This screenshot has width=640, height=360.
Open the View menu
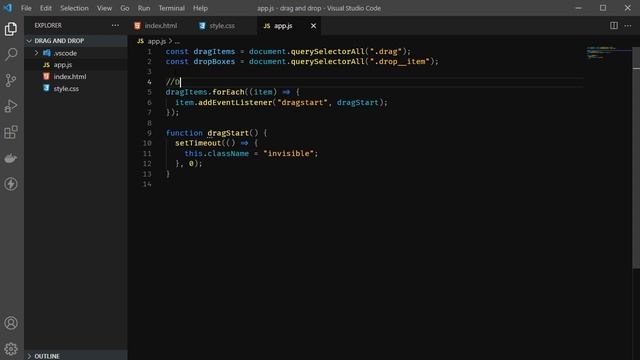pyautogui.click(x=104, y=8)
